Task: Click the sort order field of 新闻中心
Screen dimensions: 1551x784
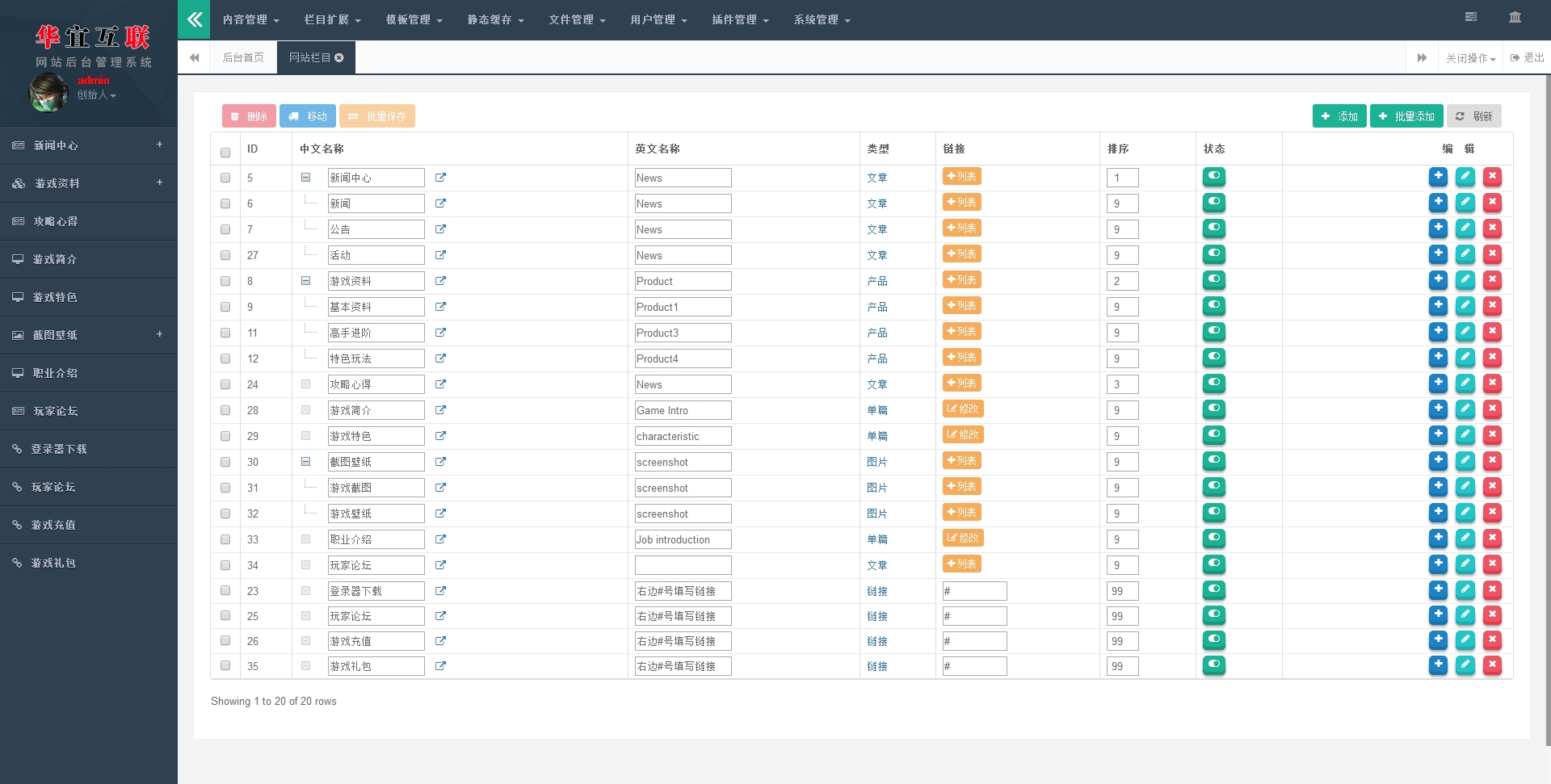Action: 1123,178
